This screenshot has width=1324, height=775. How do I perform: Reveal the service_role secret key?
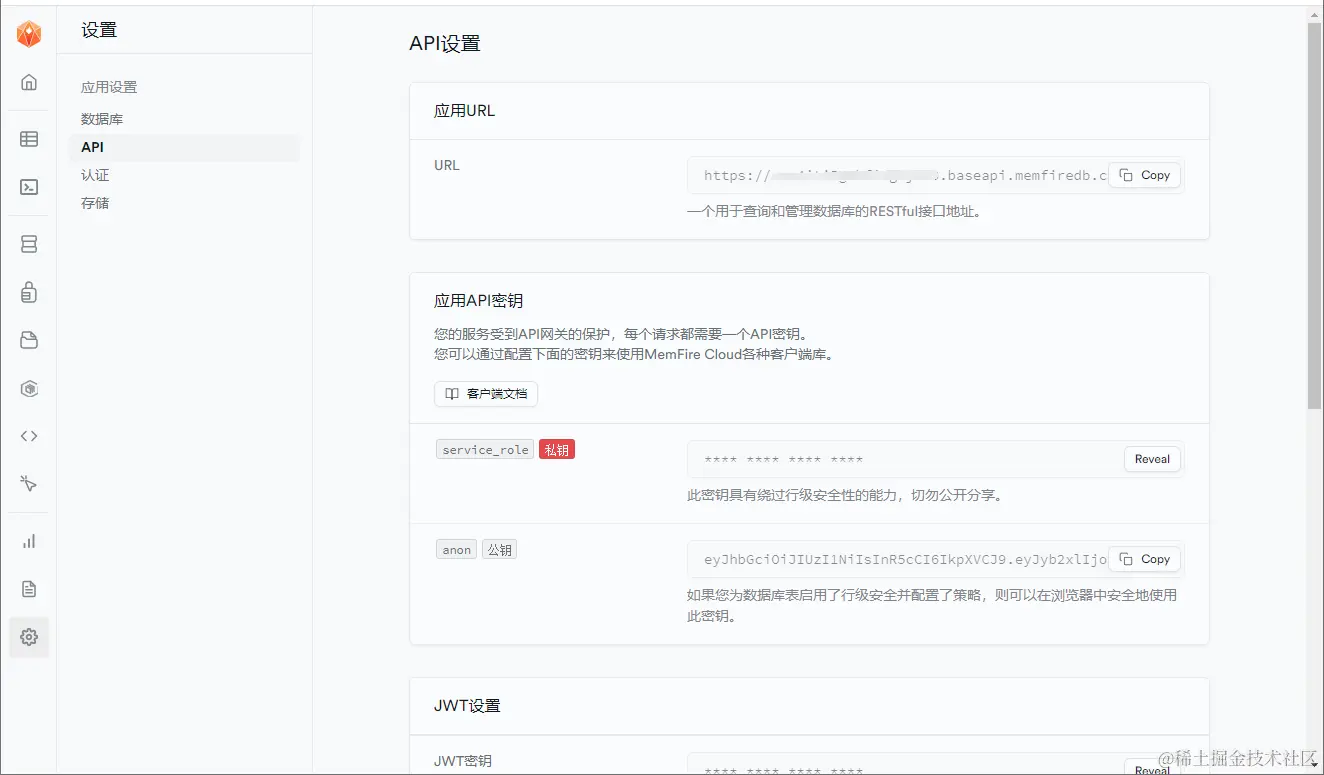click(1152, 459)
